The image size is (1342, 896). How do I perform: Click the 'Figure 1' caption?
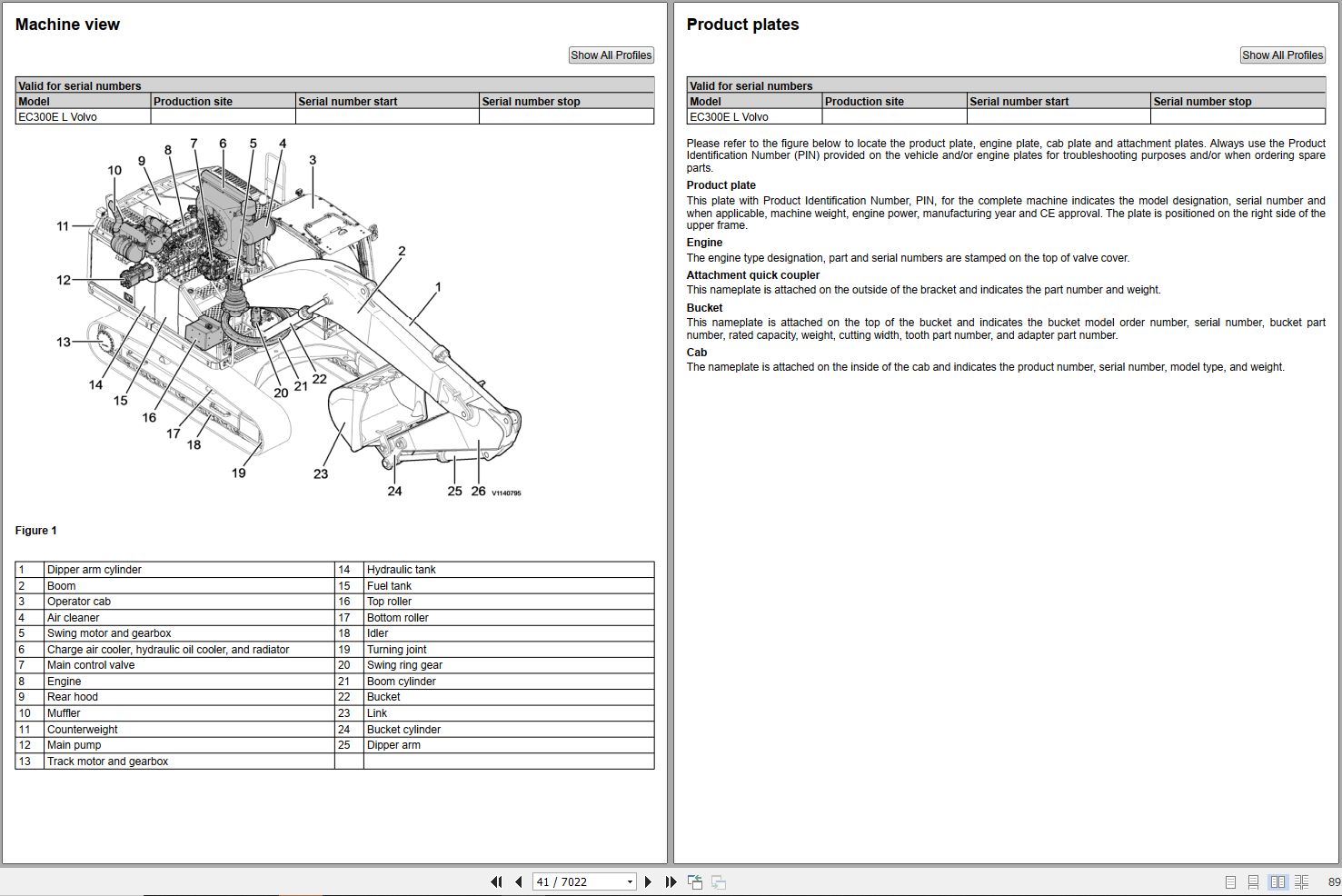(x=35, y=531)
